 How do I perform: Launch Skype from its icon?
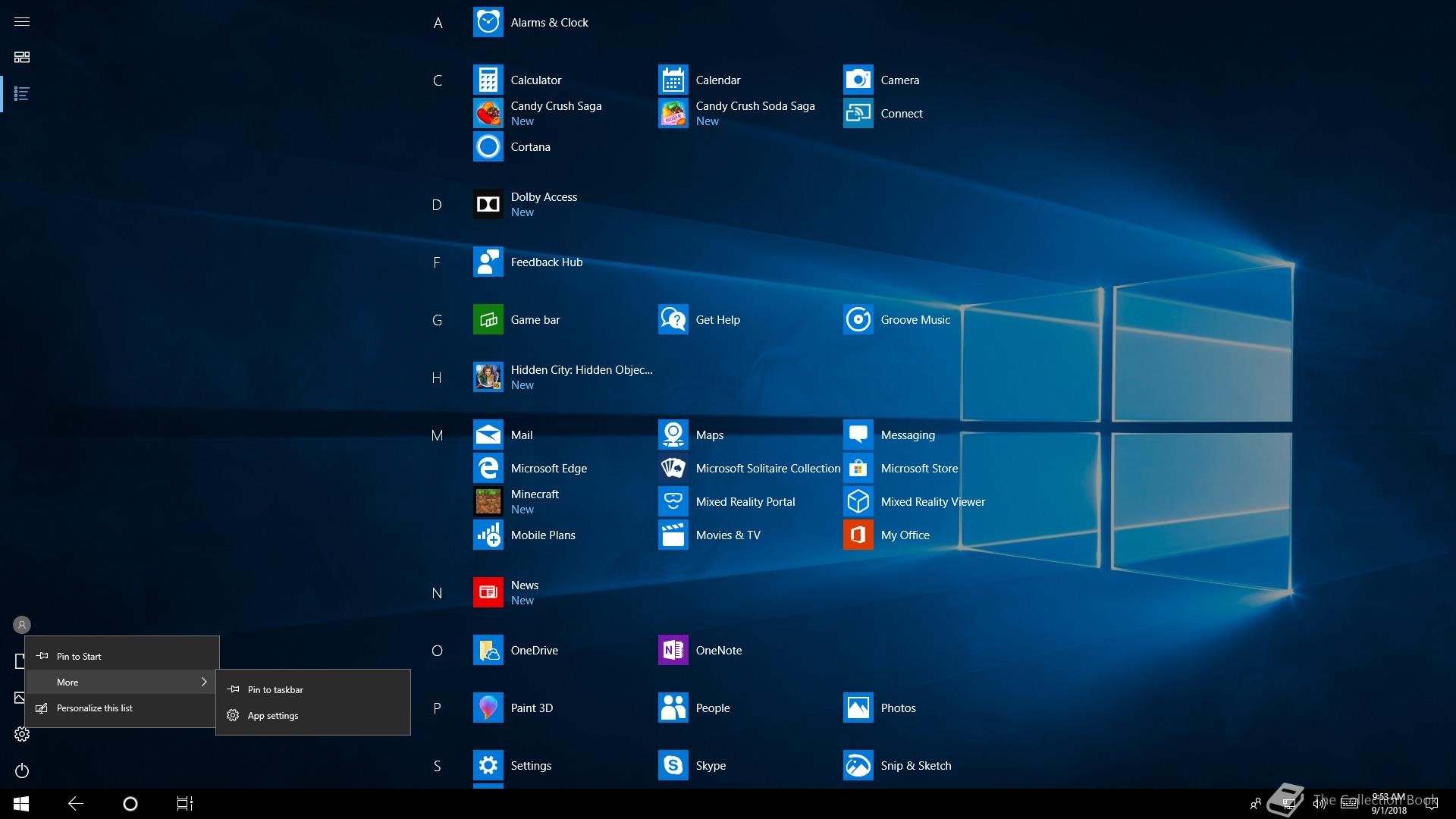pyautogui.click(x=673, y=766)
